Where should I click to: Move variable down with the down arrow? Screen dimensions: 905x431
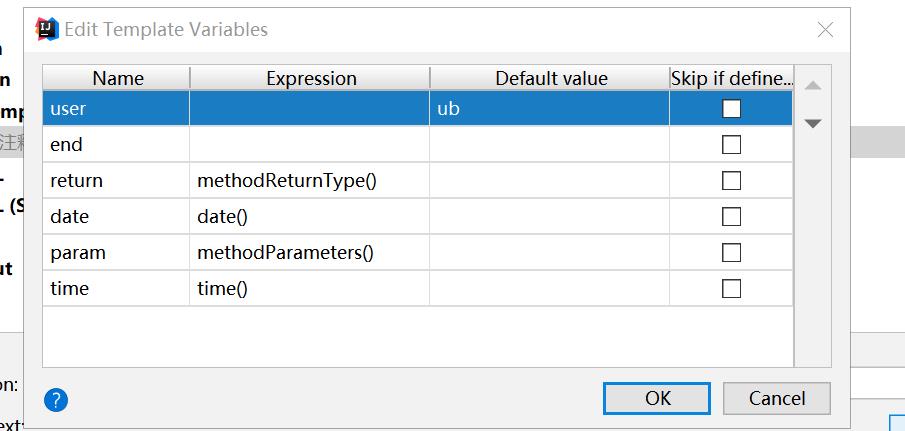(813, 123)
